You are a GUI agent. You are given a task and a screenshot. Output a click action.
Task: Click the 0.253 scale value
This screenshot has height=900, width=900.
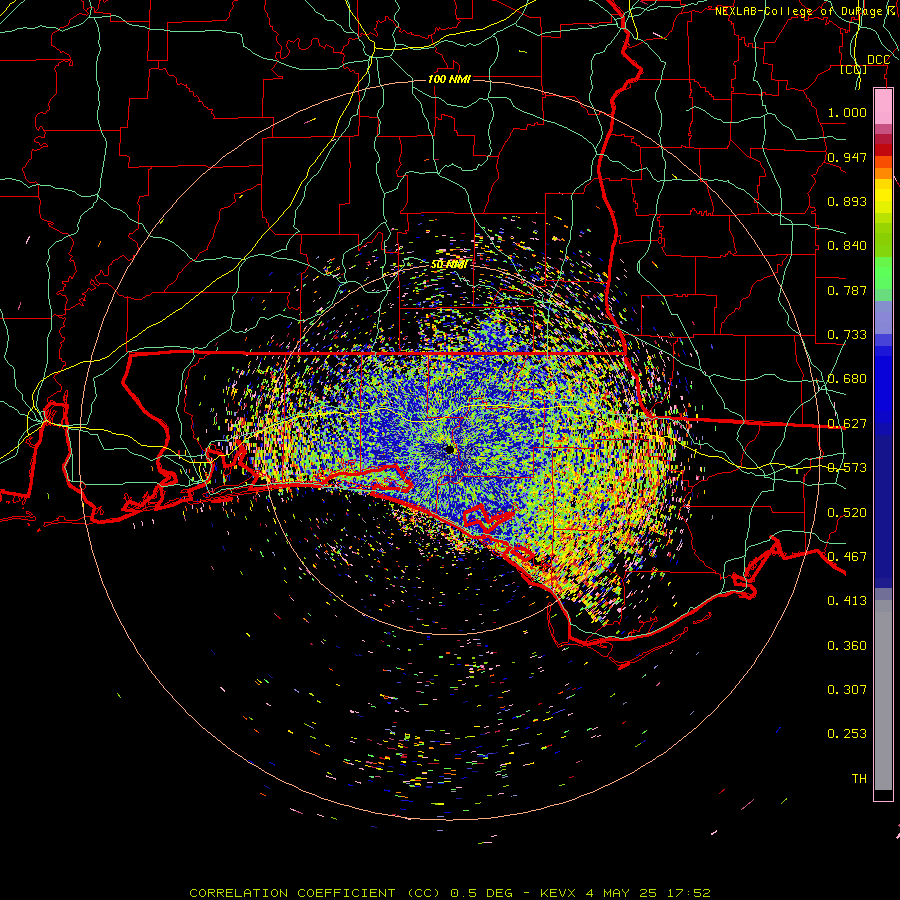pos(847,734)
